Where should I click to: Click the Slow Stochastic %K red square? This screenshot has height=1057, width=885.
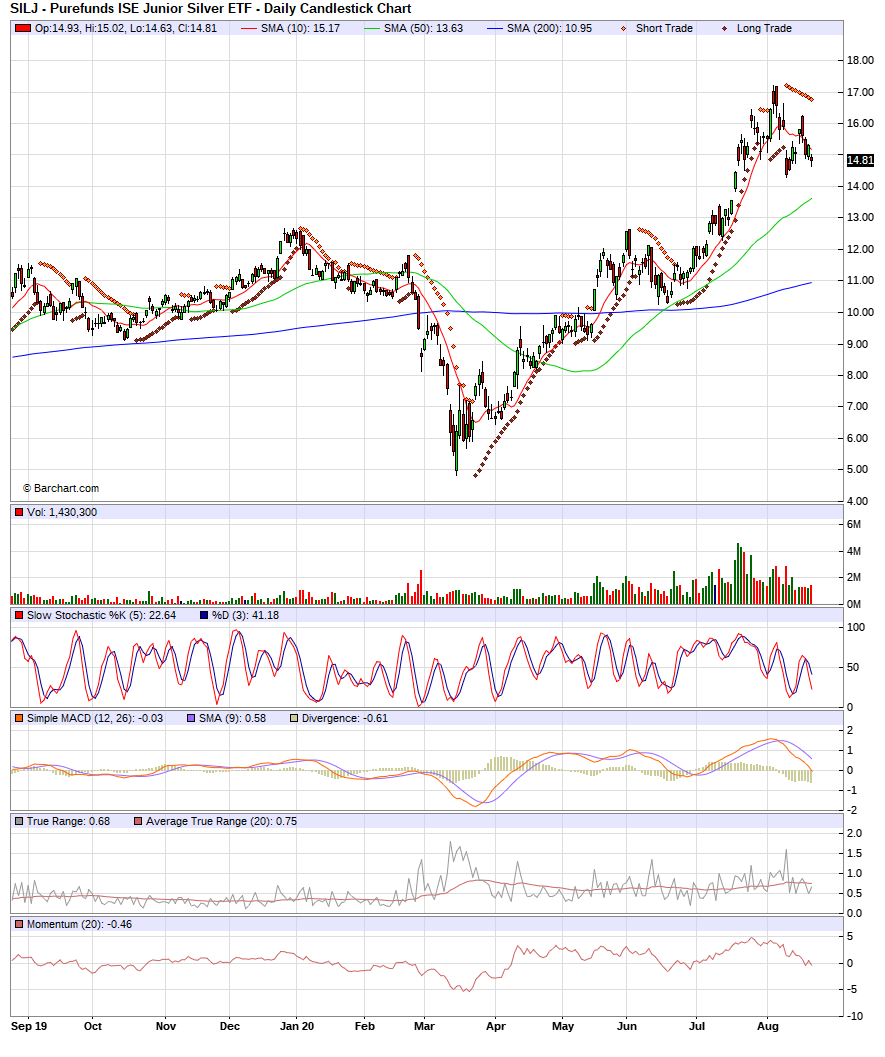(x=20, y=615)
